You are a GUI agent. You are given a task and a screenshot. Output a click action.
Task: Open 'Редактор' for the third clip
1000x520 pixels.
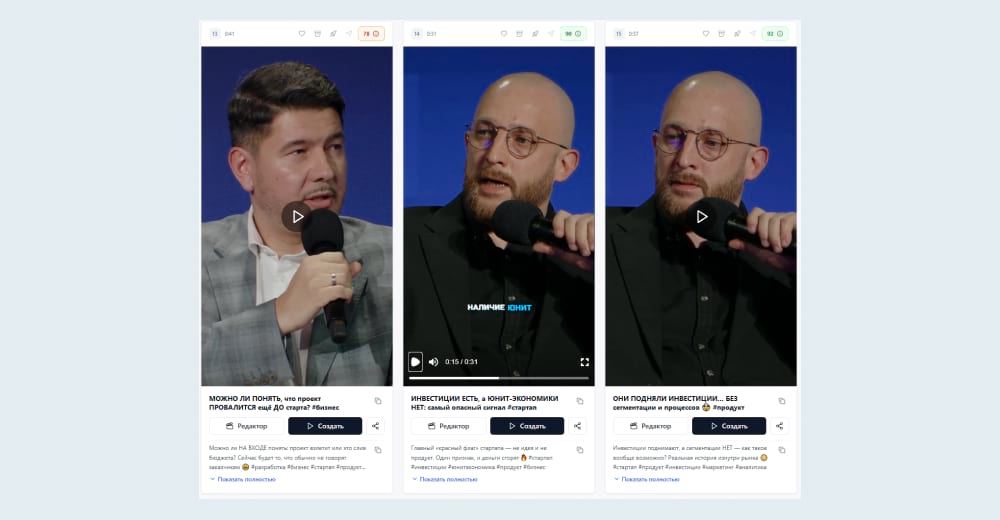click(x=651, y=426)
